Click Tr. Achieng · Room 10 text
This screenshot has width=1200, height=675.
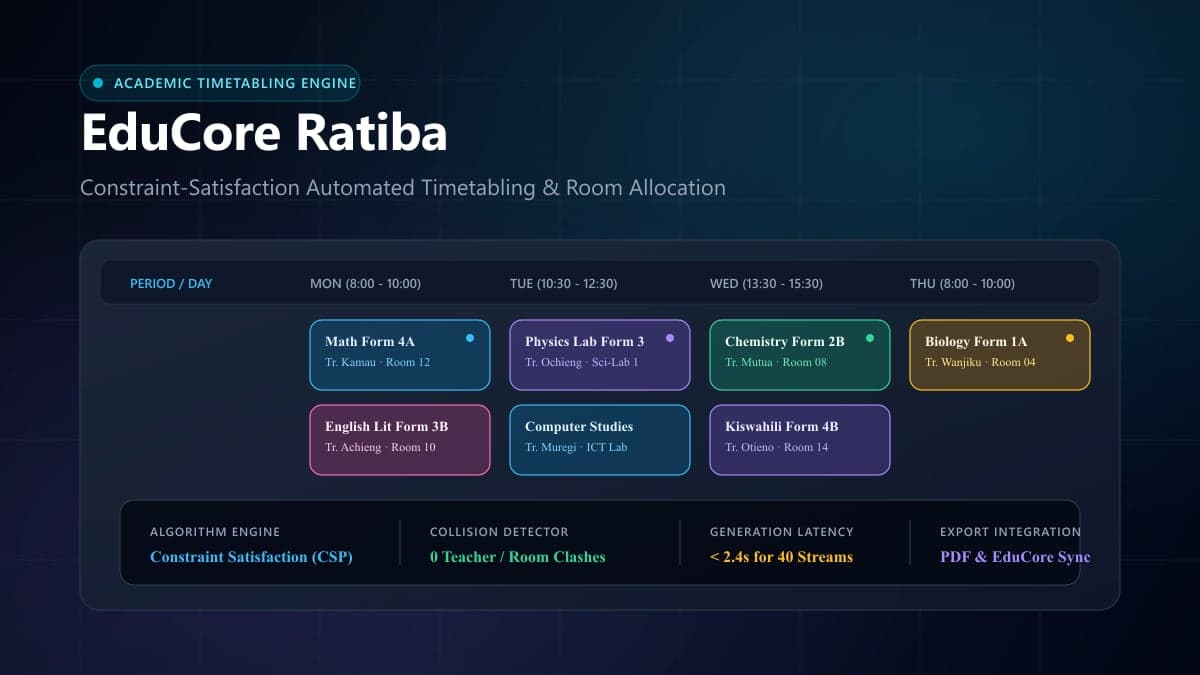[x=380, y=447]
